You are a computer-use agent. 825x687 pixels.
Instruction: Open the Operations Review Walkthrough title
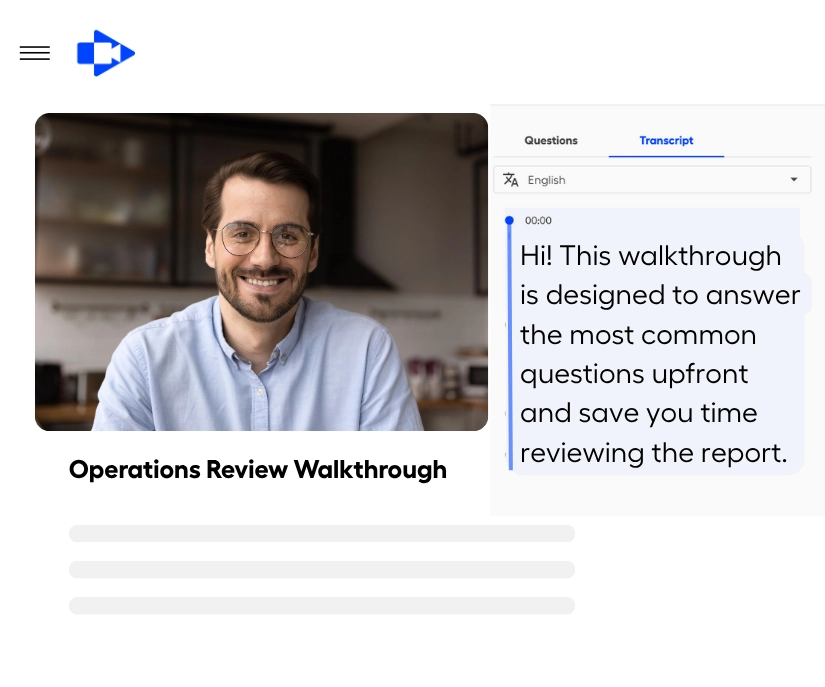point(257,469)
